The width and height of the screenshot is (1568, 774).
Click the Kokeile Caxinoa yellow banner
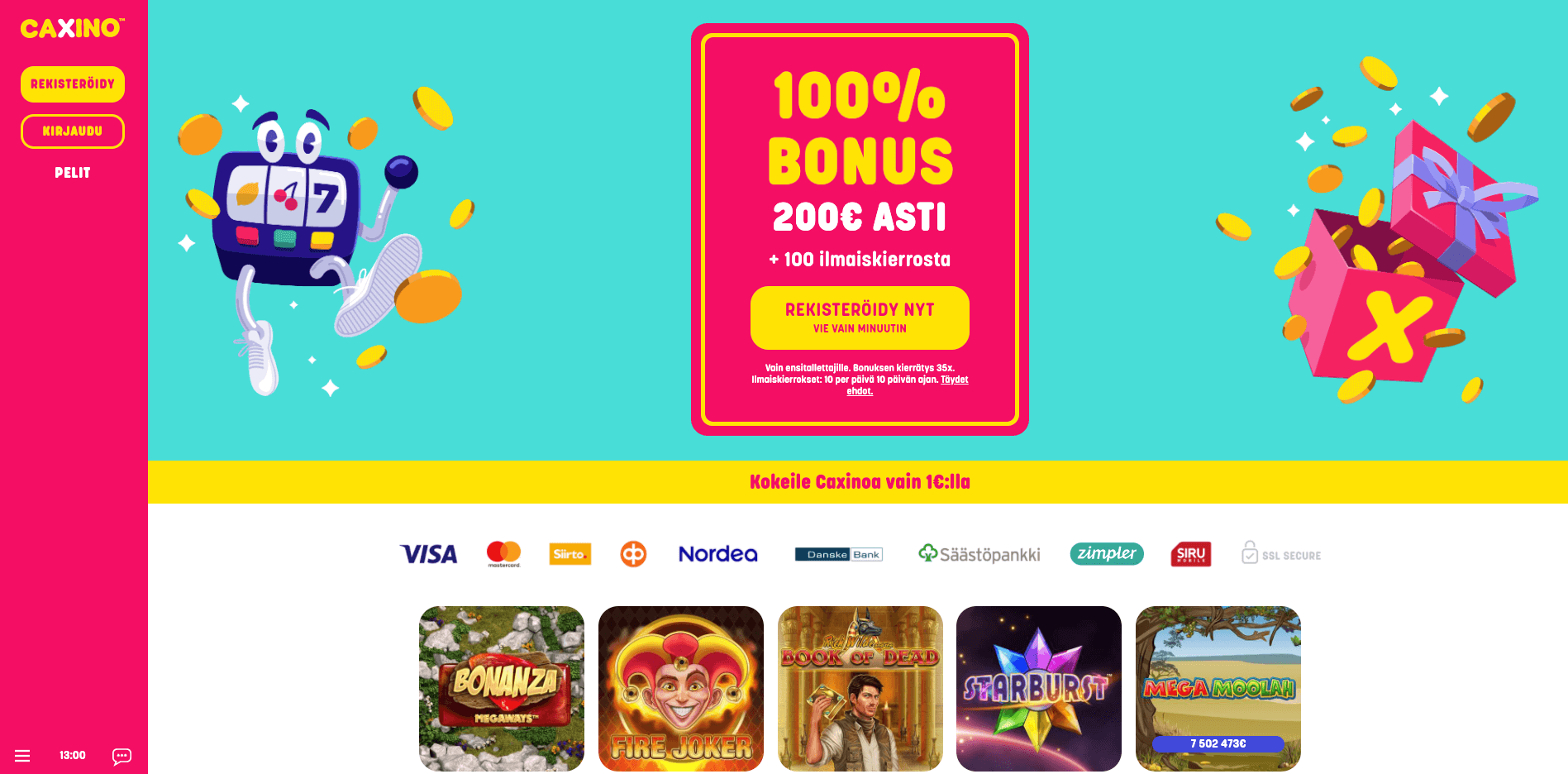point(858,482)
